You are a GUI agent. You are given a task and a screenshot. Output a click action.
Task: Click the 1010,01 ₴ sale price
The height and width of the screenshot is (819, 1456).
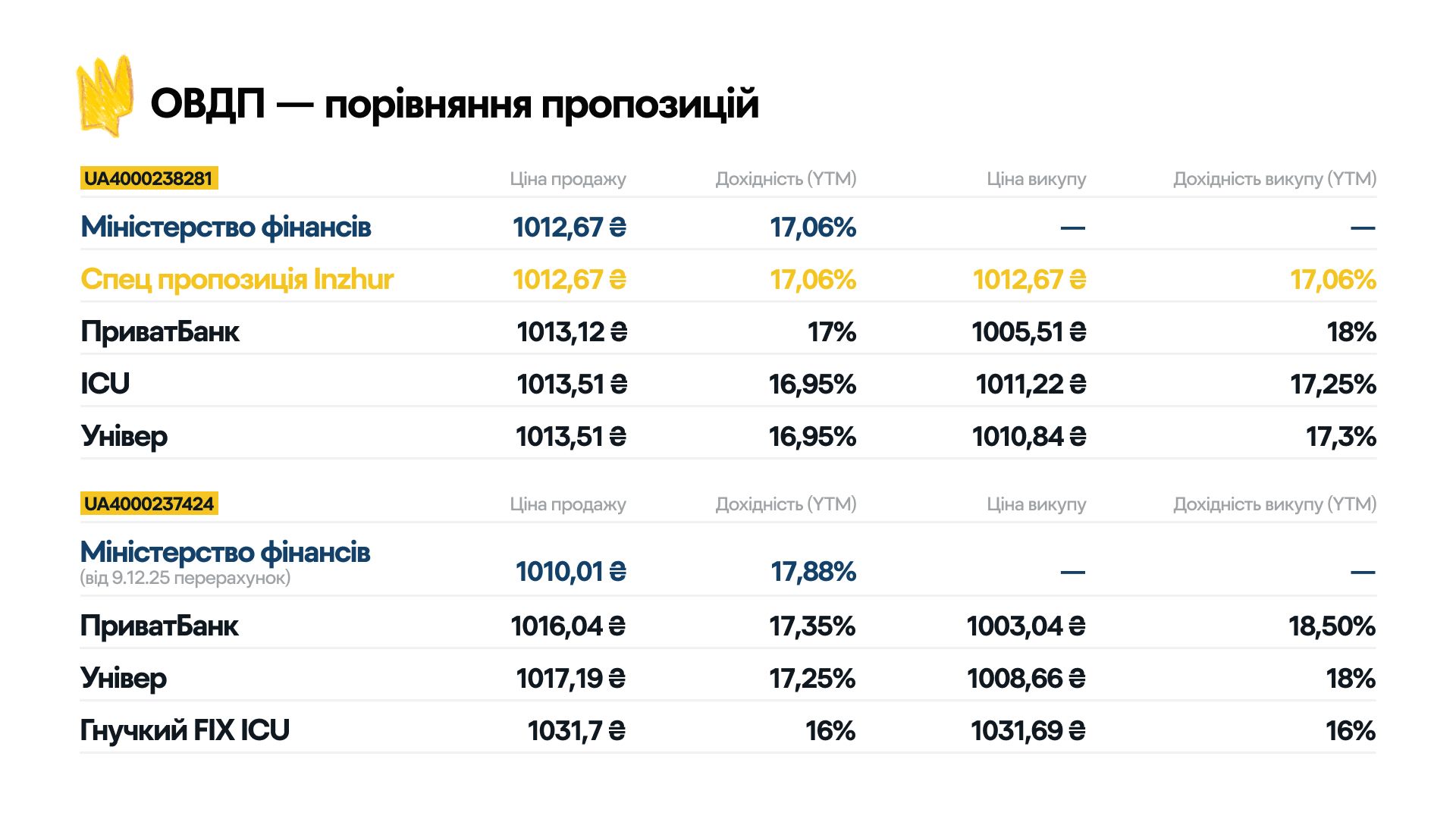pos(570,572)
